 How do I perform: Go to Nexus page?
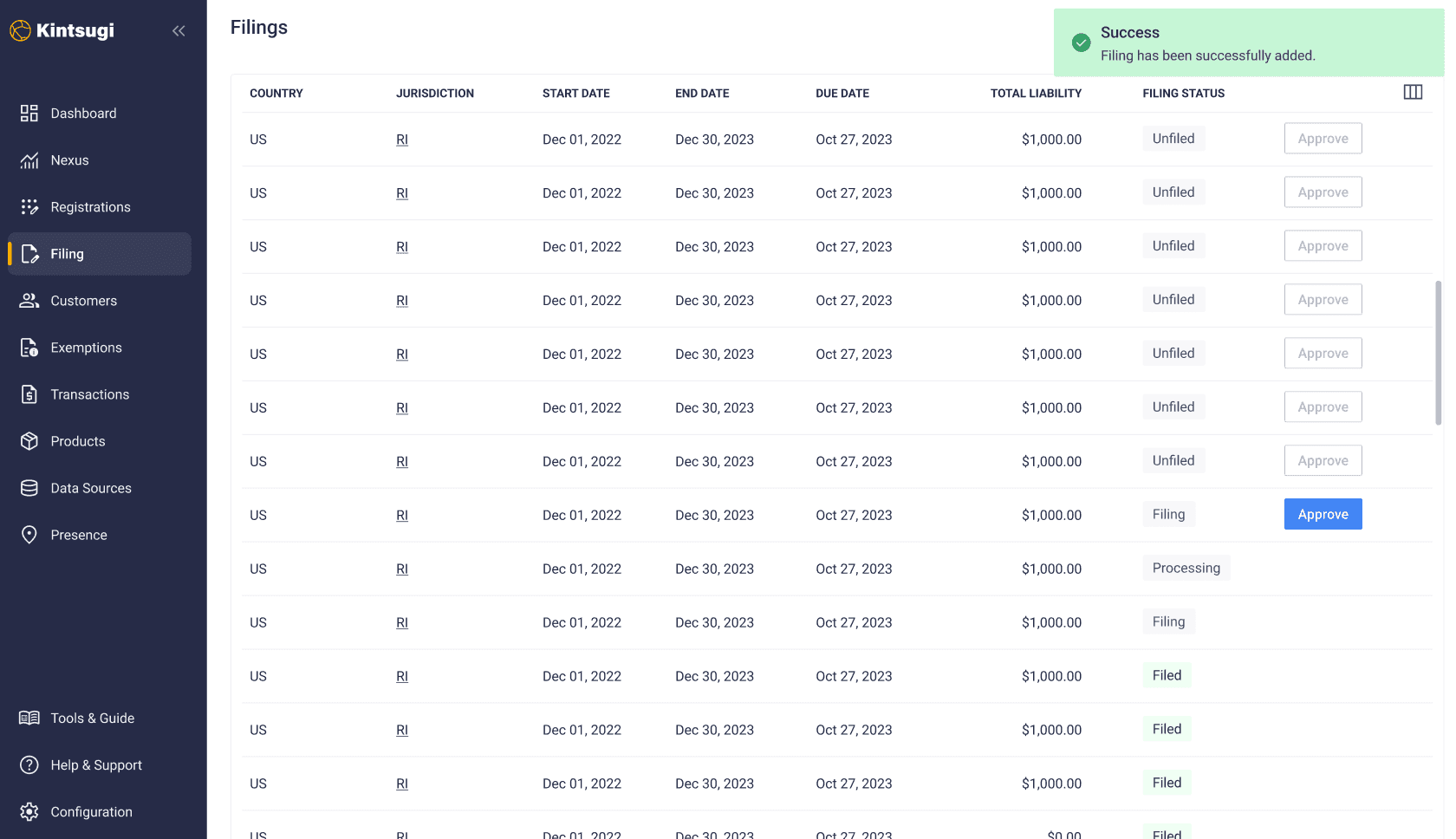point(100,160)
